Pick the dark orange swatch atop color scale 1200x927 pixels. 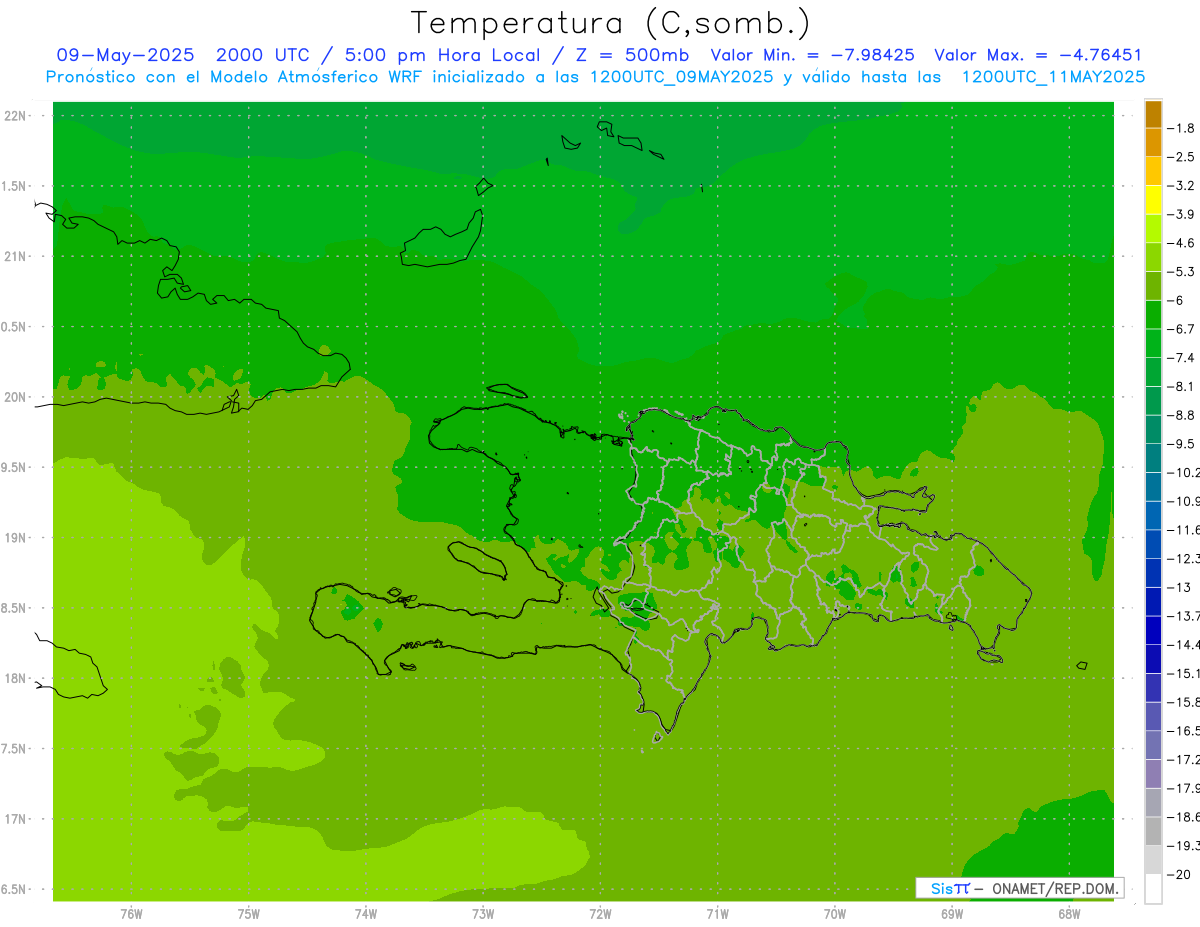tap(1153, 114)
